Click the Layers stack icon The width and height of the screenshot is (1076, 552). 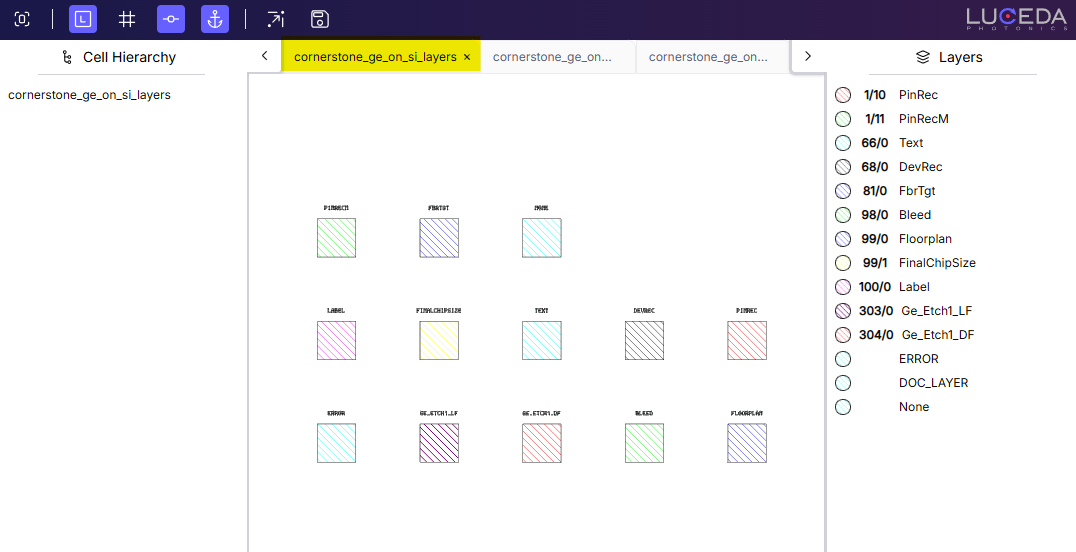tap(923, 58)
